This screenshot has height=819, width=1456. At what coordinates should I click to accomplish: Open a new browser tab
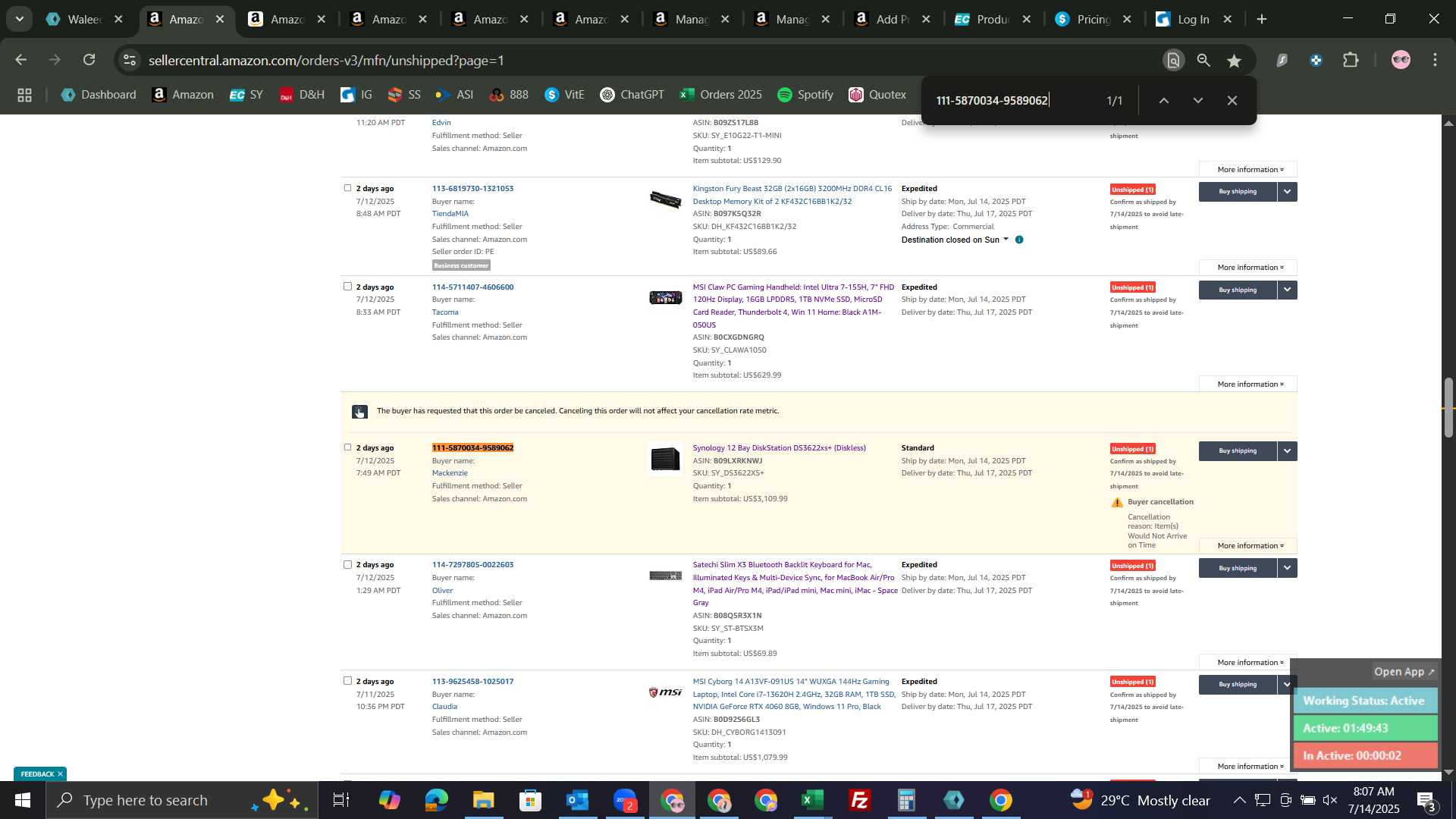(1262, 20)
